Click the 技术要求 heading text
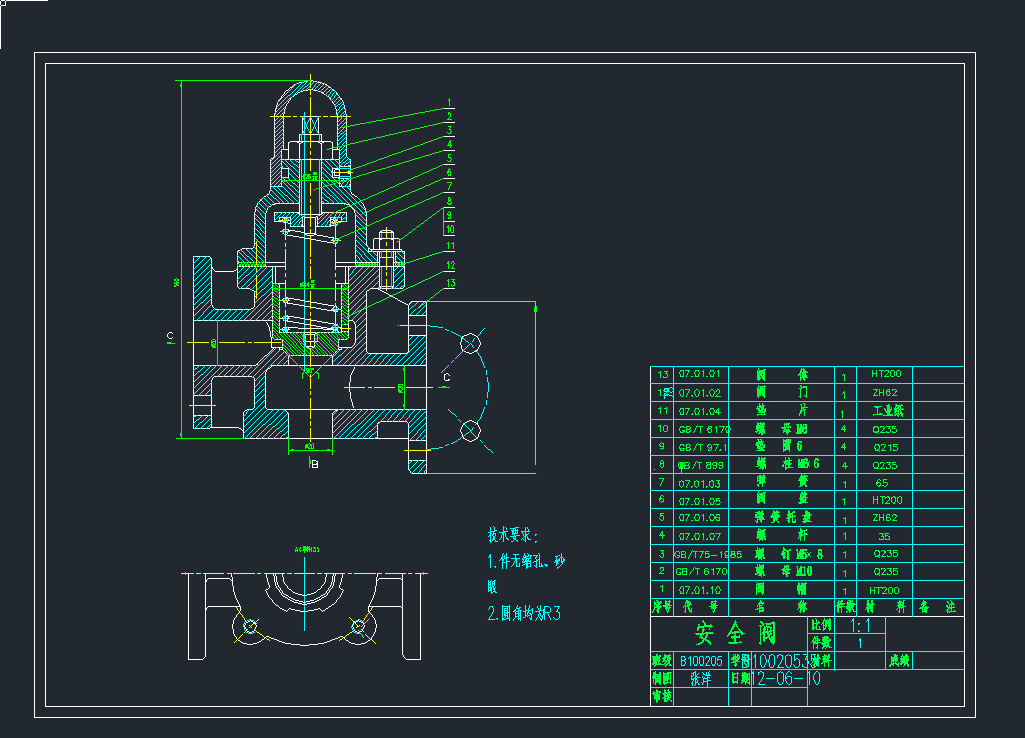The image size is (1025, 738). [513, 535]
